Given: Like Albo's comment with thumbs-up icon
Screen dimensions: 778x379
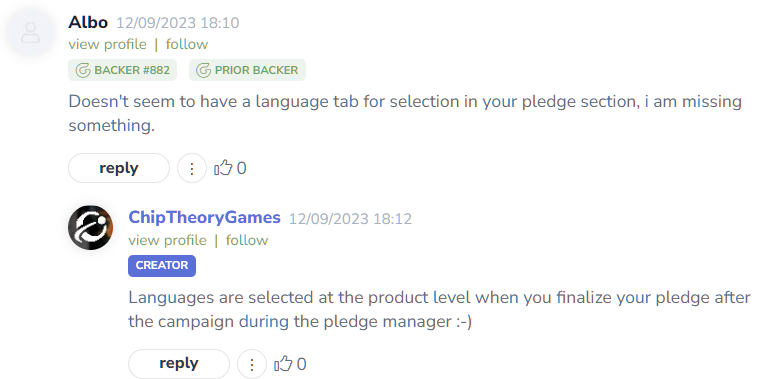Looking at the screenshot, I should [x=223, y=168].
